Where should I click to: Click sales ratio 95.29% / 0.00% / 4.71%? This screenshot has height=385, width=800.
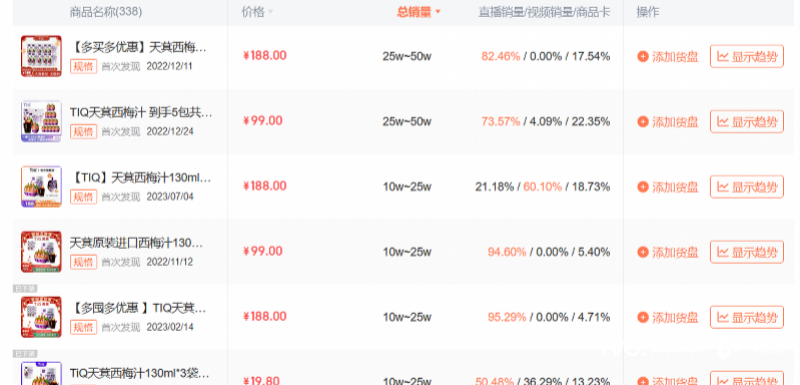pyautogui.click(x=549, y=317)
